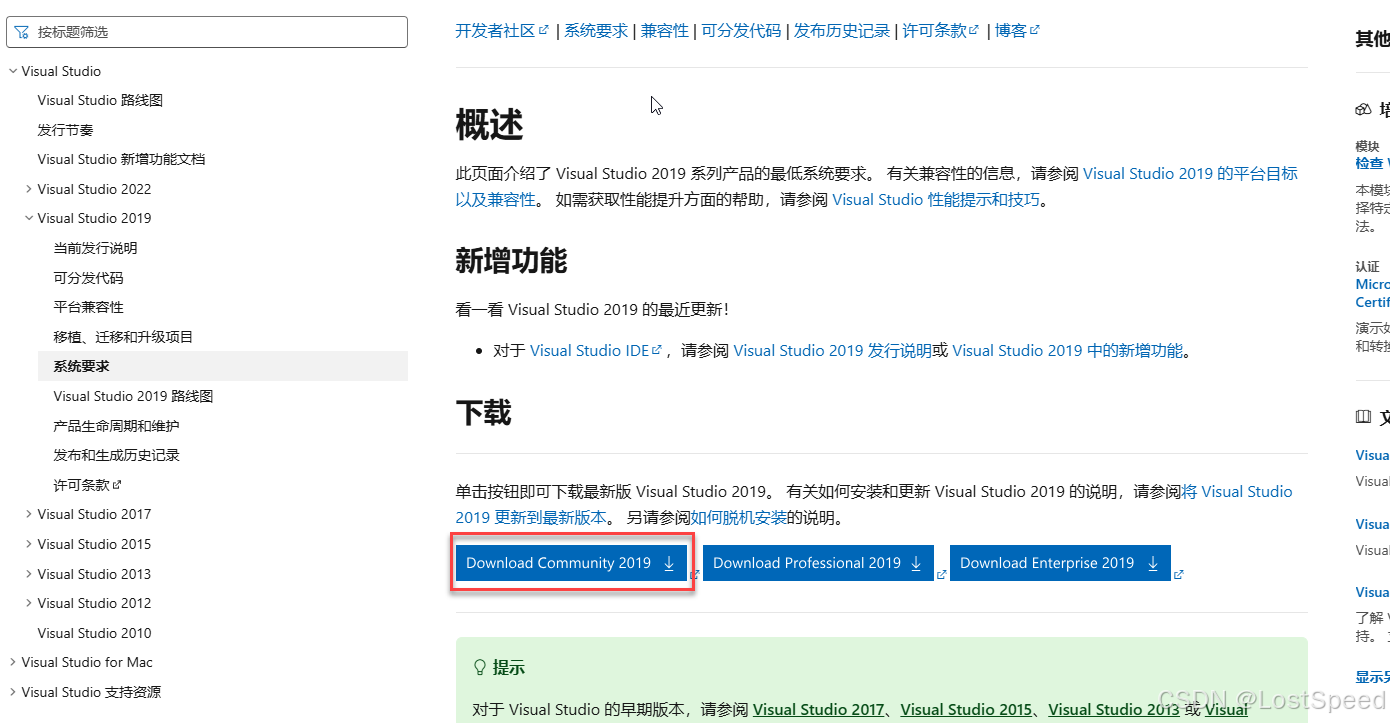Open the 开发者社区 top link

502,30
